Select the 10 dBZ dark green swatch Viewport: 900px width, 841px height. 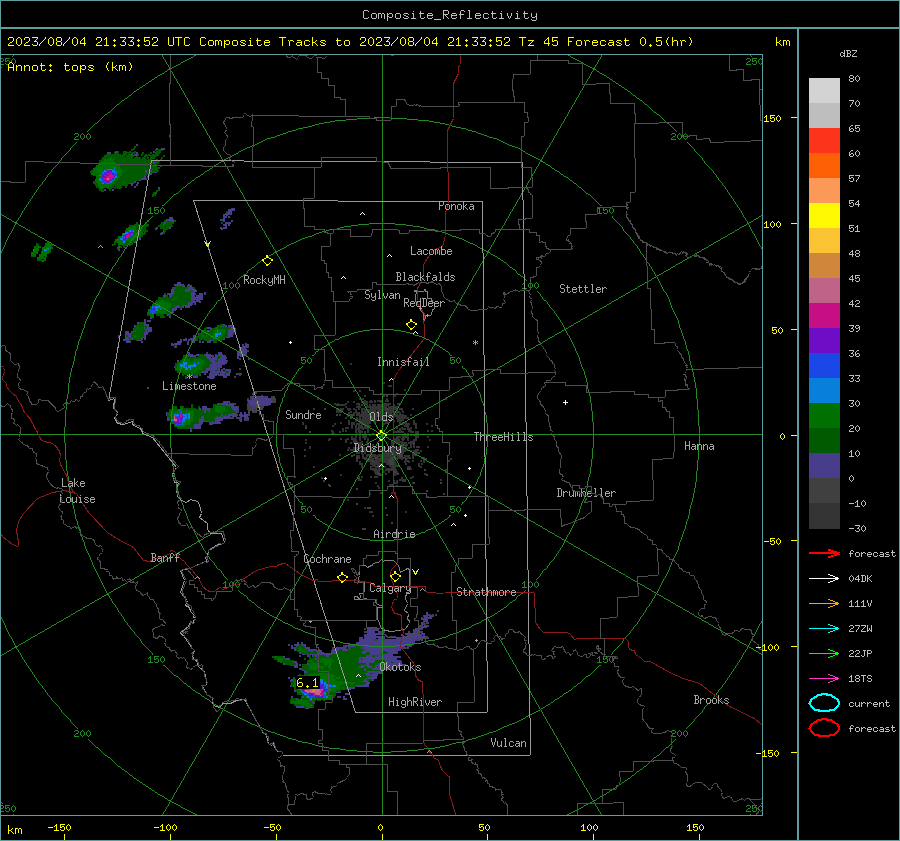(x=824, y=440)
